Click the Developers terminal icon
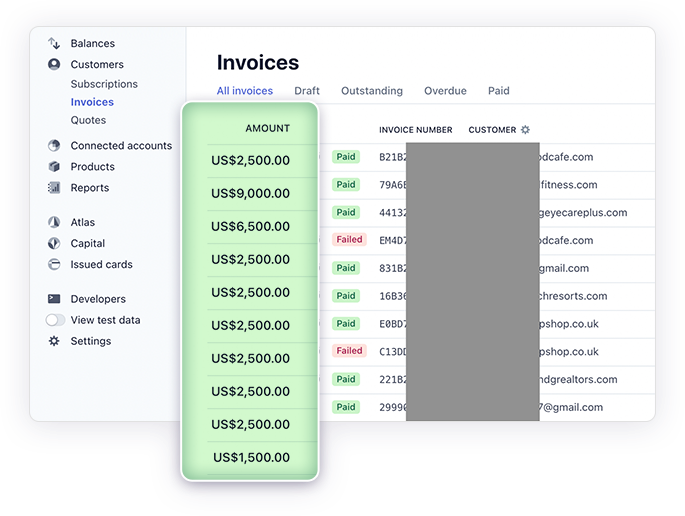 [54, 299]
